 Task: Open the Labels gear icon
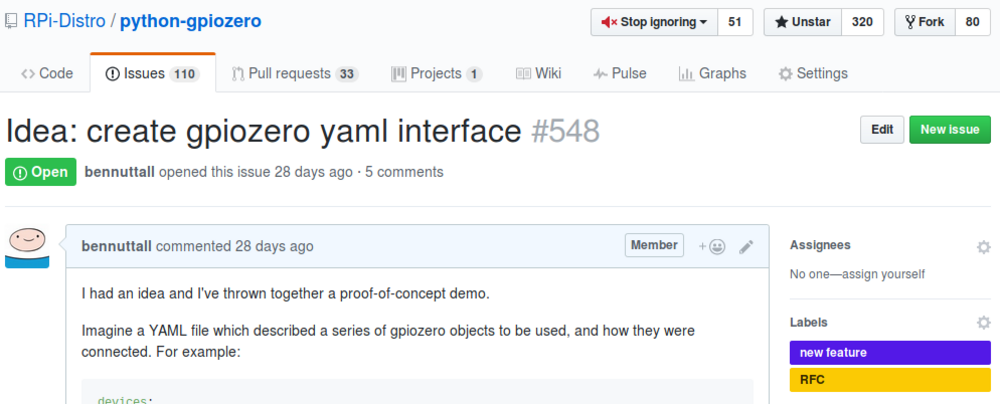983,323
